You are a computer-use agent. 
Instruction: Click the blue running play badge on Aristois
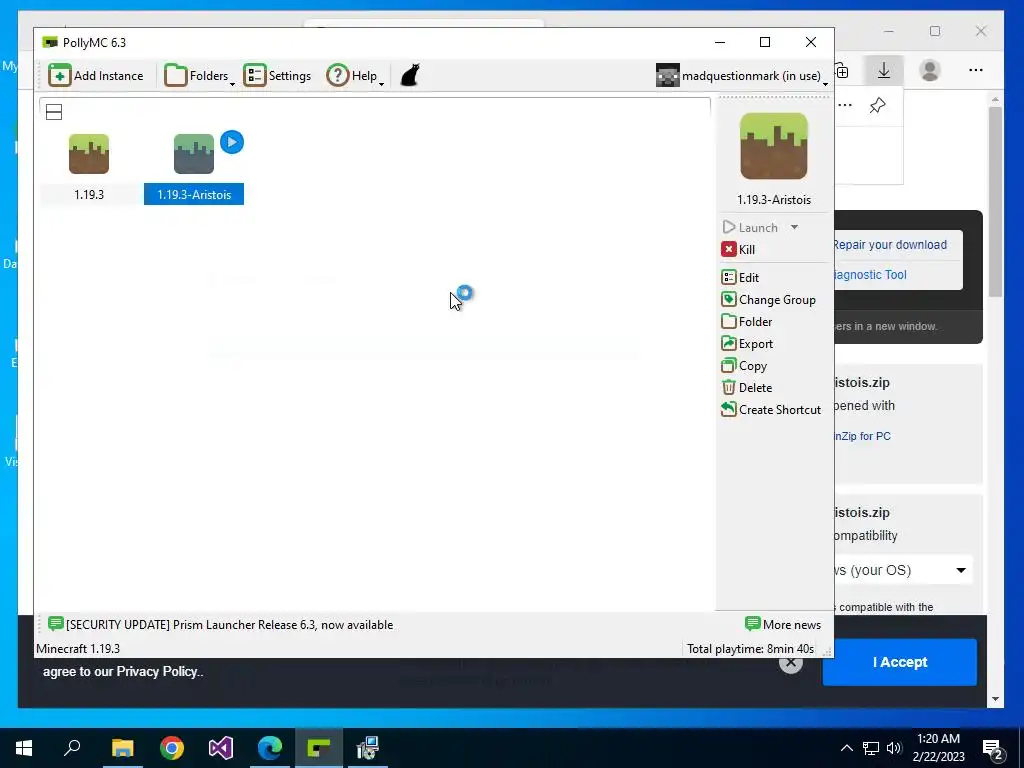[232, 142]
